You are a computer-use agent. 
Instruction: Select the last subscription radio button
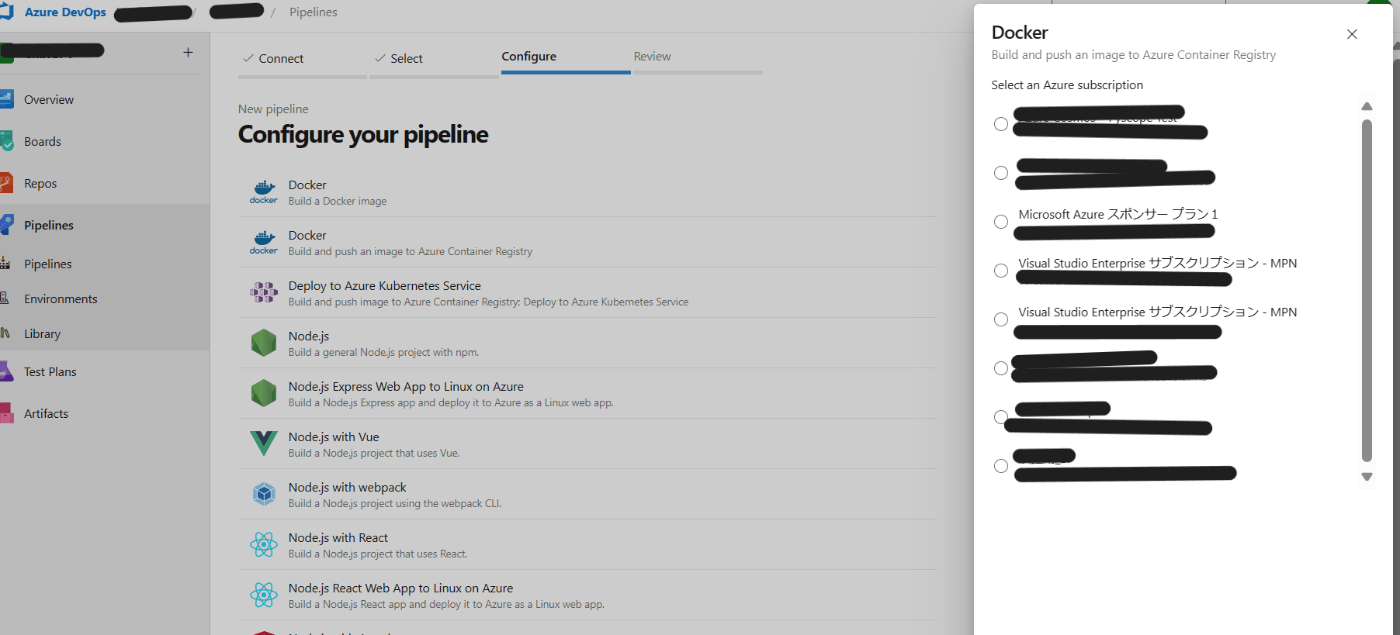[1001, 466]
